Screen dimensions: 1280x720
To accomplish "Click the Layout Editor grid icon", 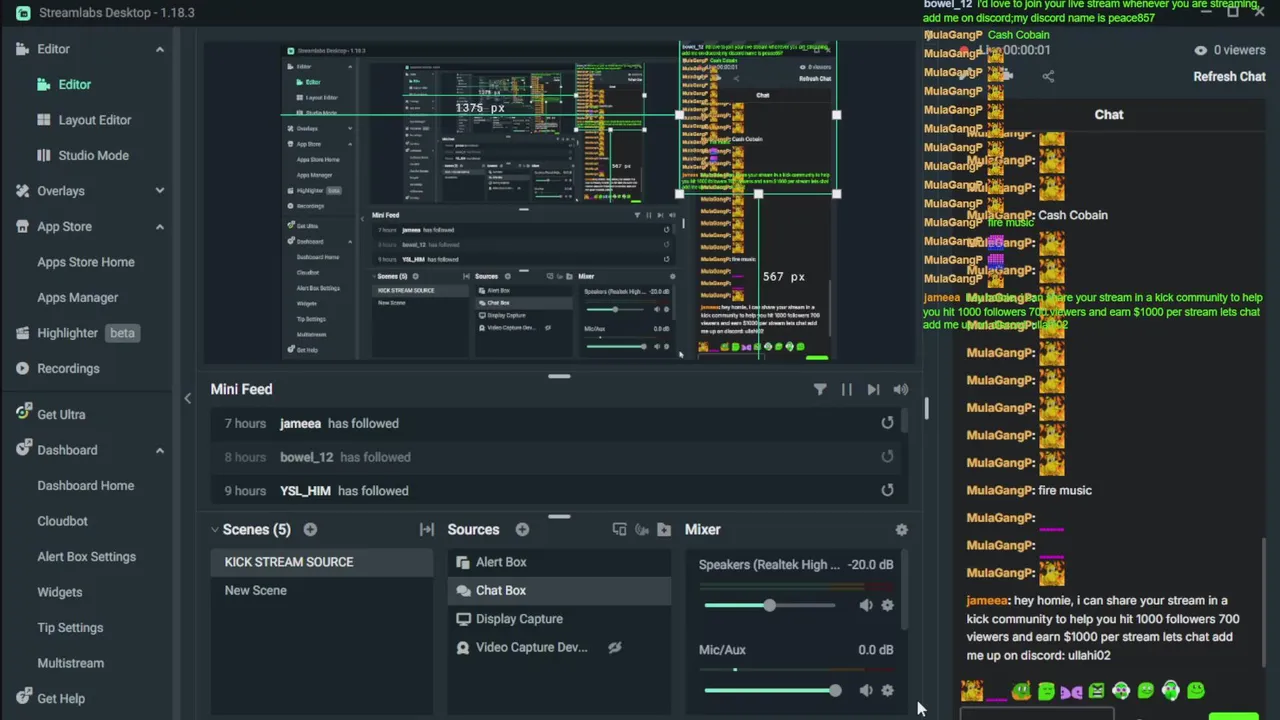I will tap(44, 120).
